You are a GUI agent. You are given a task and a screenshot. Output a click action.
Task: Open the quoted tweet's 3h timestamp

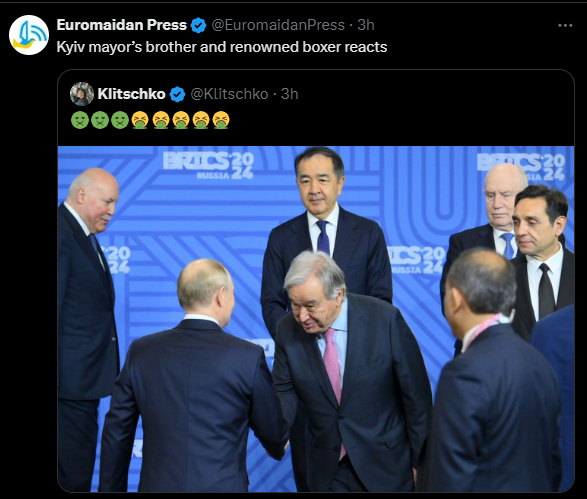click(x=289, y=94)
